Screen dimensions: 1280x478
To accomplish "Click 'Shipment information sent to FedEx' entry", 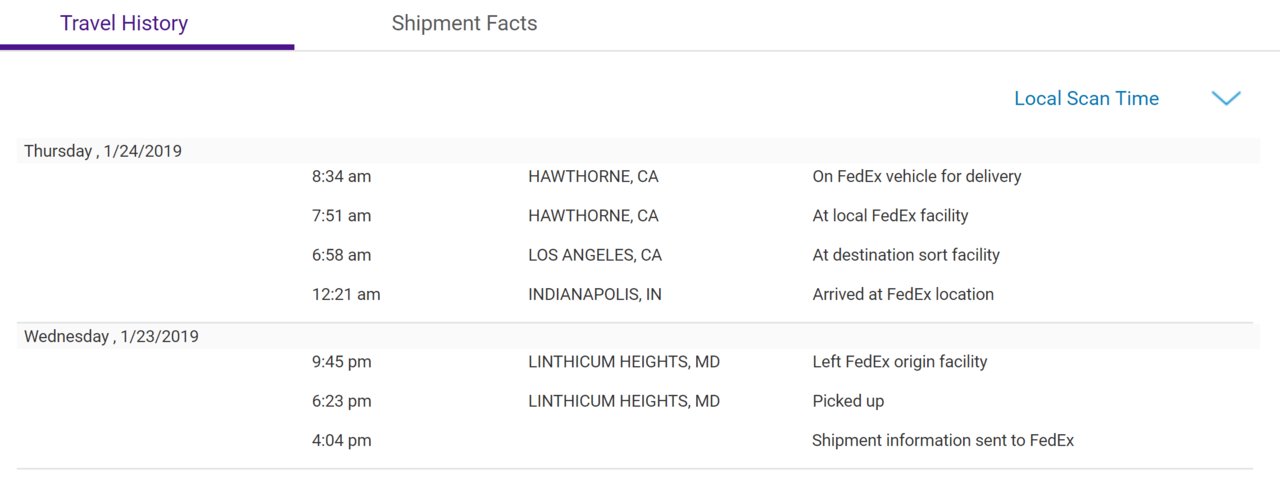I will point(943,440).
